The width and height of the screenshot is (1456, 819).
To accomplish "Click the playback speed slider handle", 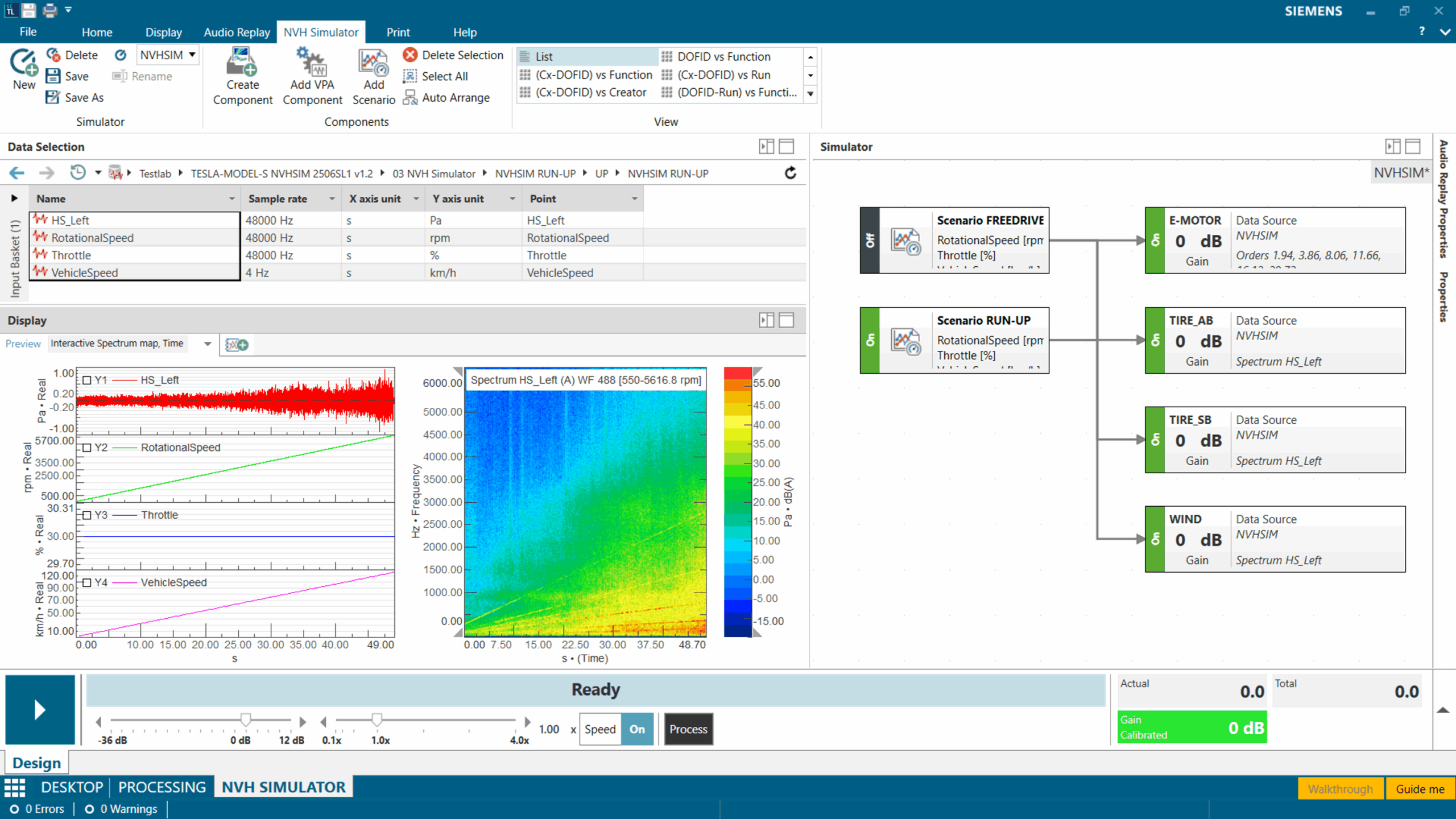I will (x=377, y=720).
